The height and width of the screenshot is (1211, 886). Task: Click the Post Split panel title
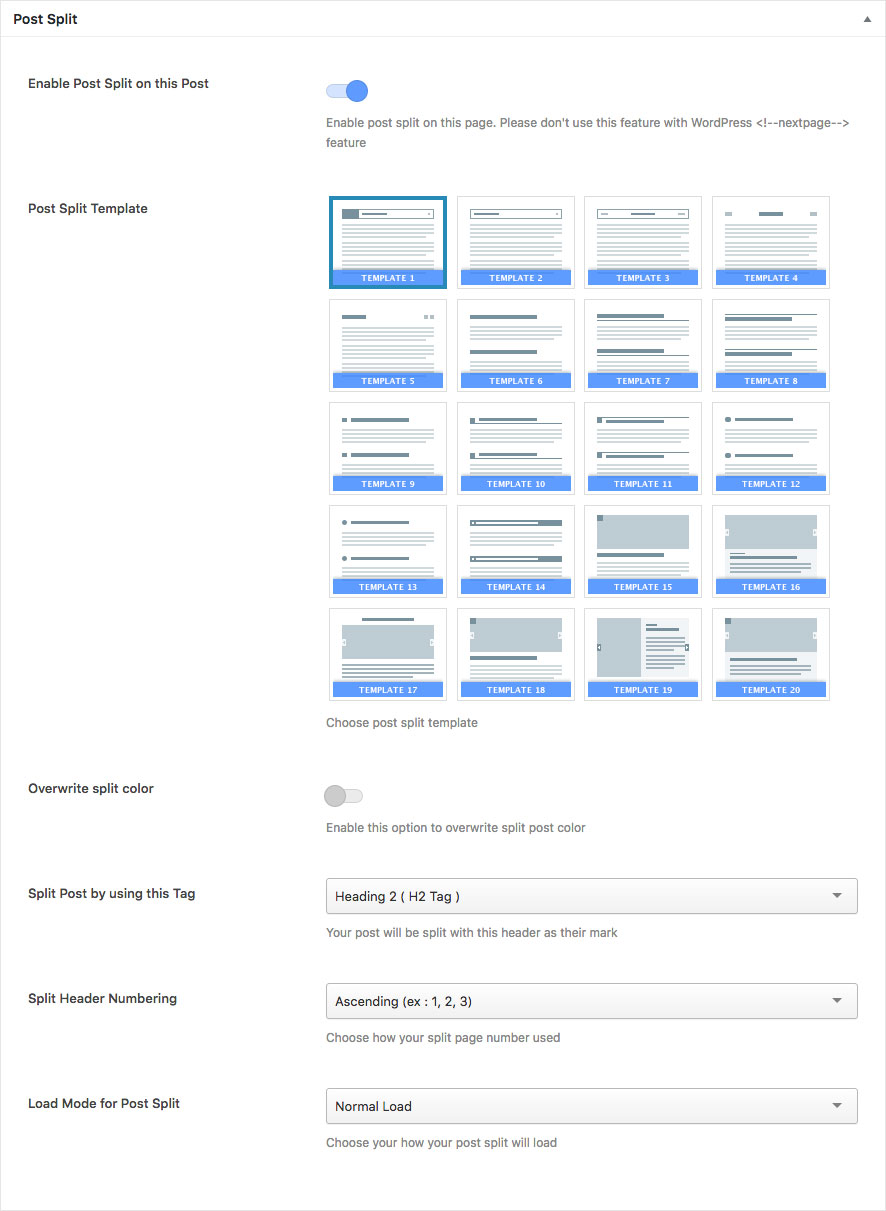pos(45,19)
